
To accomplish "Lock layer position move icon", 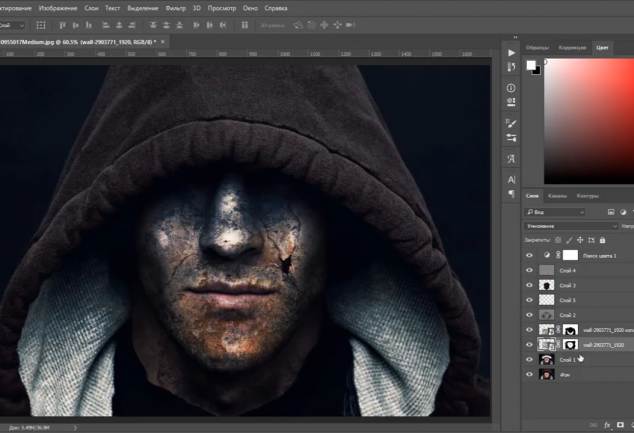I will tap(580, 240).
